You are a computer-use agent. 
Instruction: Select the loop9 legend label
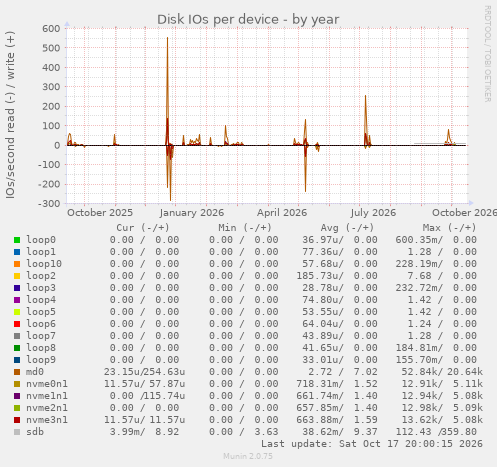point(41,360)
